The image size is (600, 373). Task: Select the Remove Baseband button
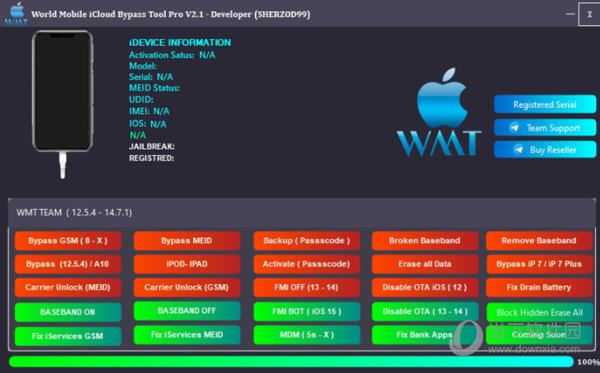coord(539,241)
